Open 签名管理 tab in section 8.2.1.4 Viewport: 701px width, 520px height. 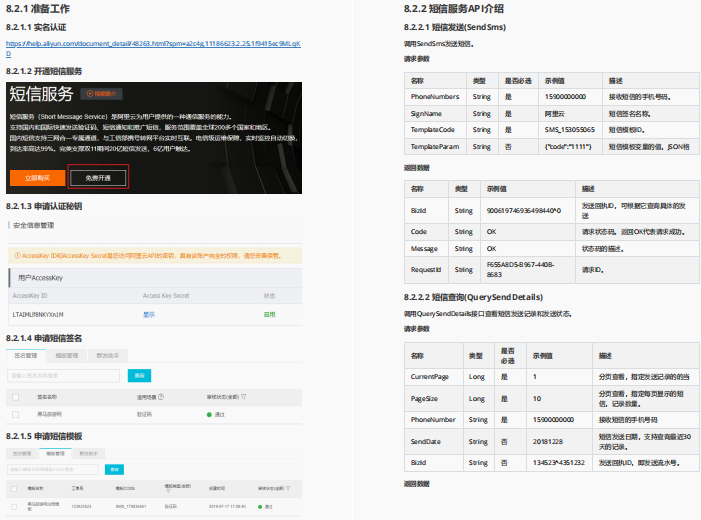pyautogui.click(x=26, y=355)
